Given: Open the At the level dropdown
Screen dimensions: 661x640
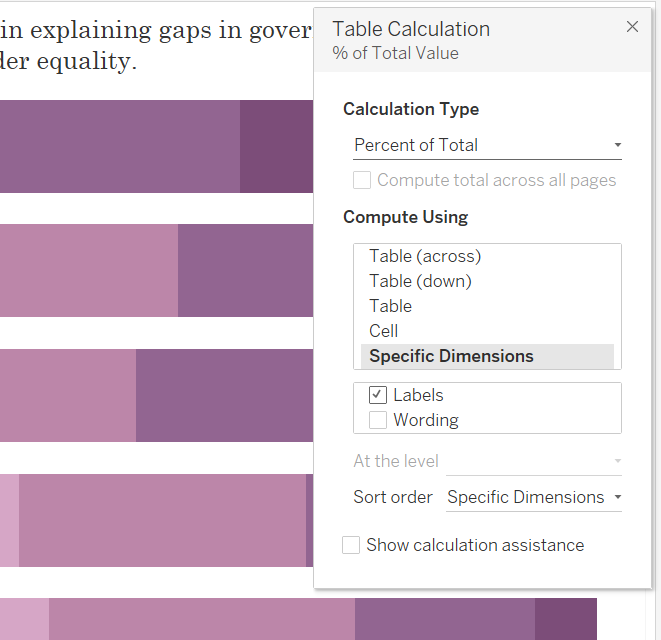Looking at the screenshot, I should coord(534,461).
